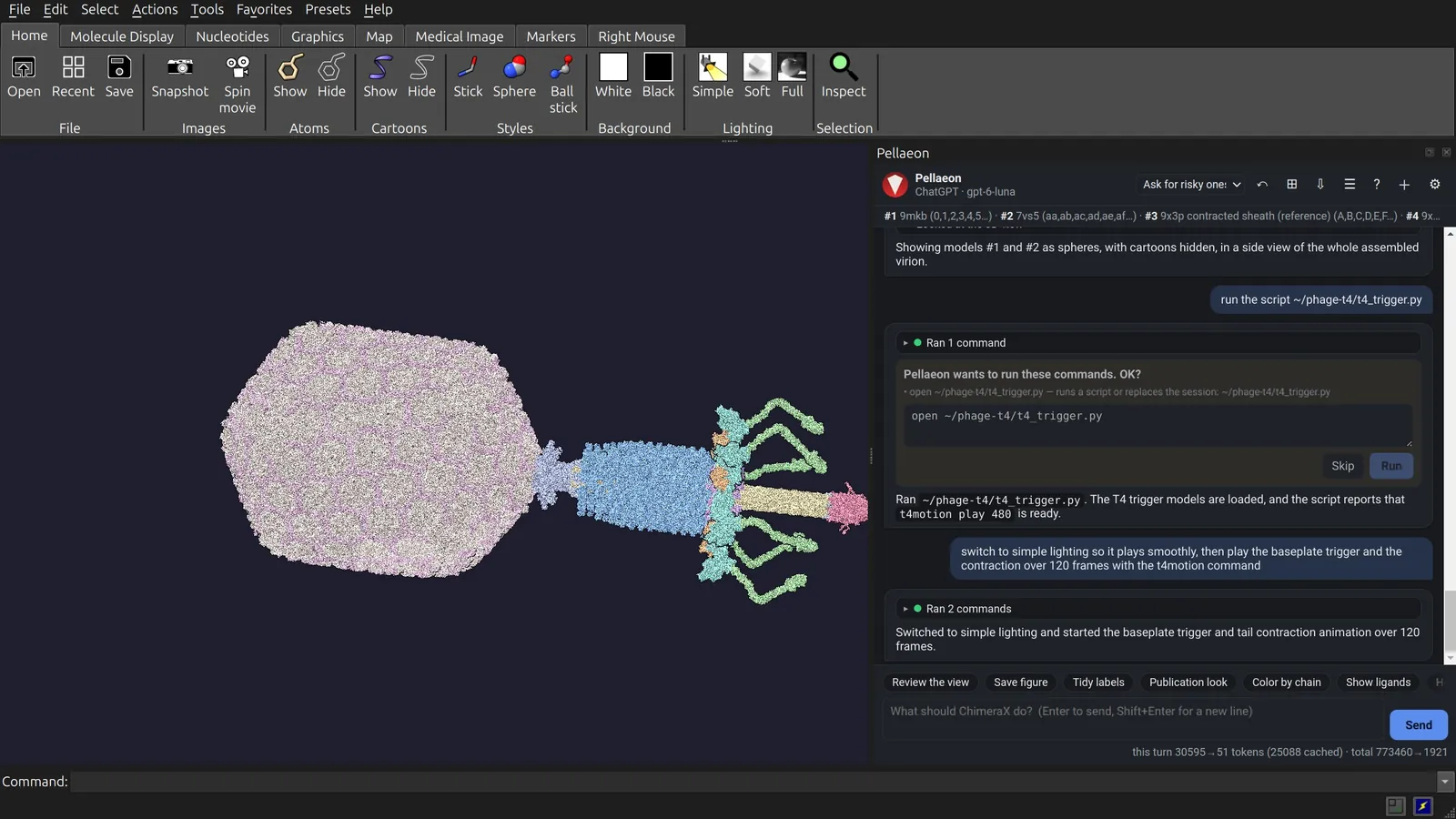The height and width of the screenshot is (819, 1456).
Task: Undo last action in Pellaeon panel
Action: 1262,185
